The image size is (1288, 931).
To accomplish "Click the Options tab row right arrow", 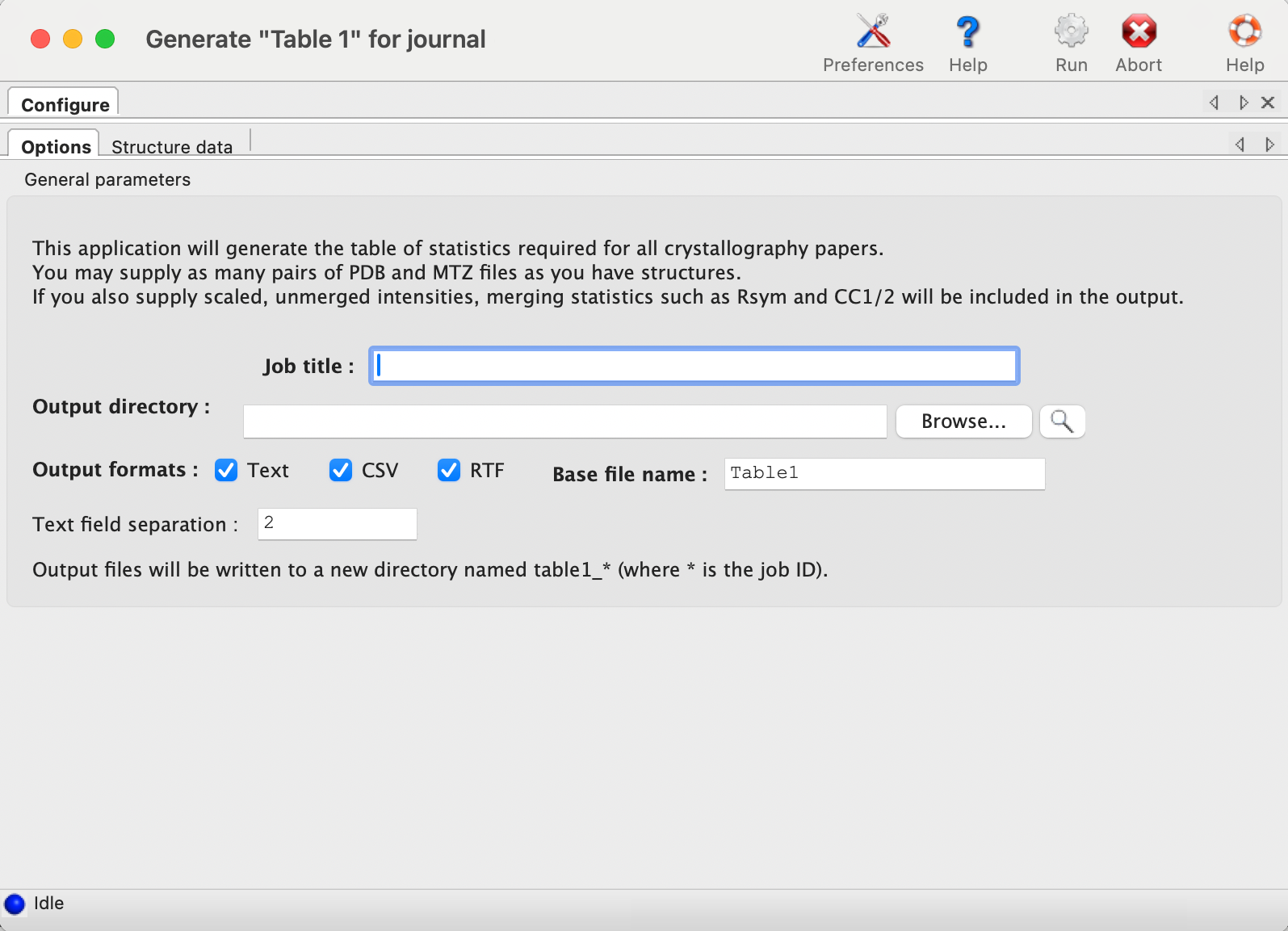I will pyautogui.click(x=1269, y=145).
